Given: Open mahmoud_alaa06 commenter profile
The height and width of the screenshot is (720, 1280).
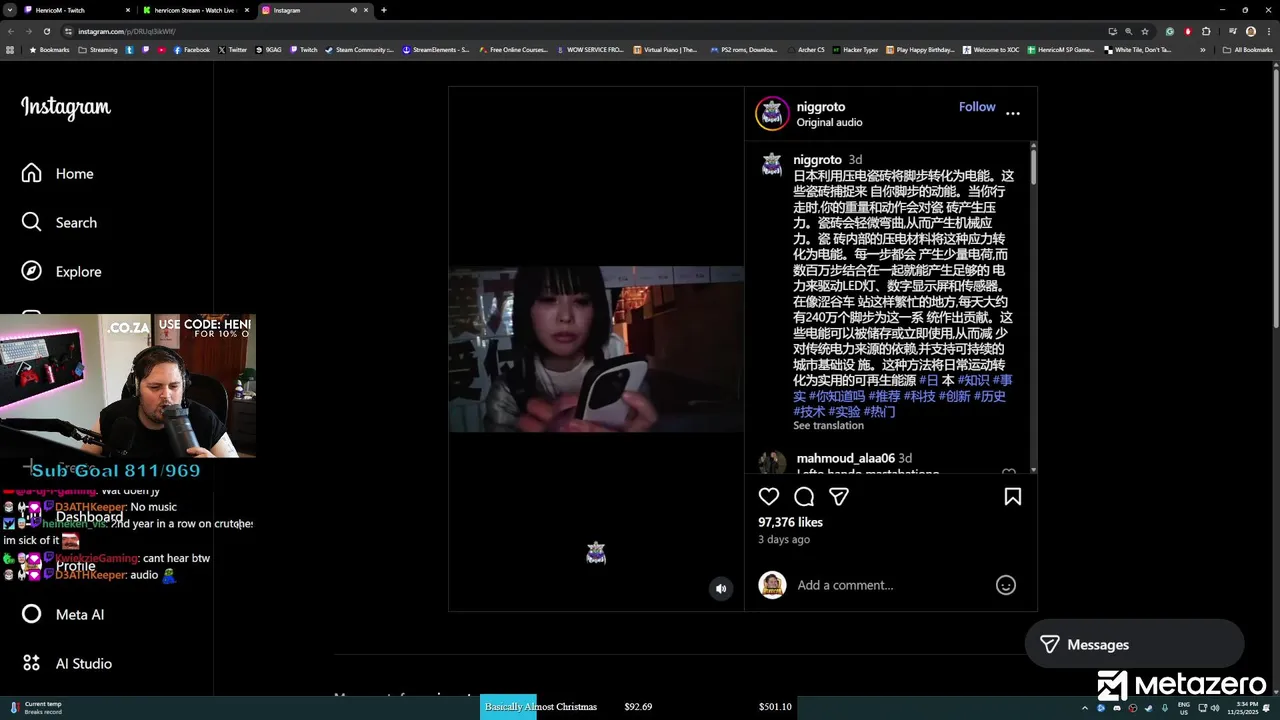Looking at the screenshot, I should [x=845, y=458].
